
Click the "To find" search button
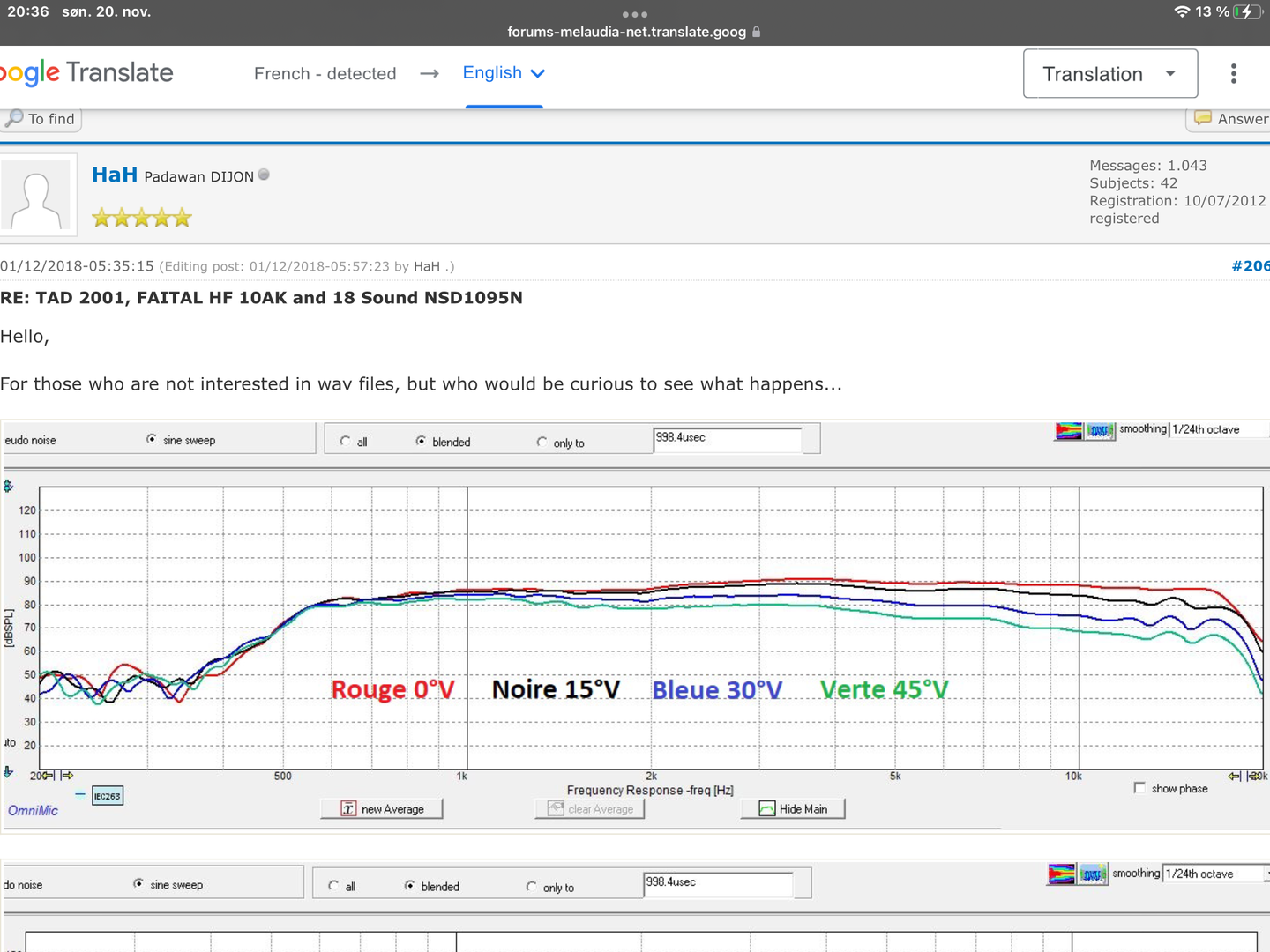coord(41,119)
